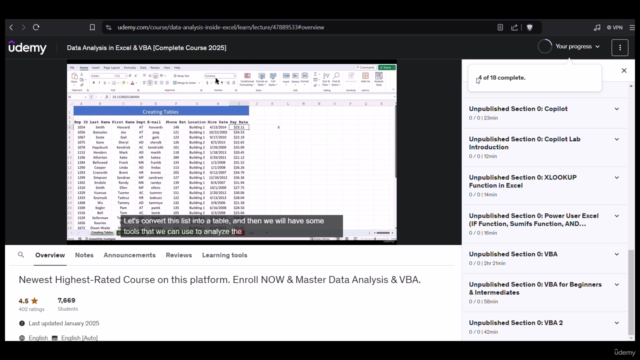Click the video caption text overlay
The height and width of the screenshot is (360, 640).
(x=231, y=226)
